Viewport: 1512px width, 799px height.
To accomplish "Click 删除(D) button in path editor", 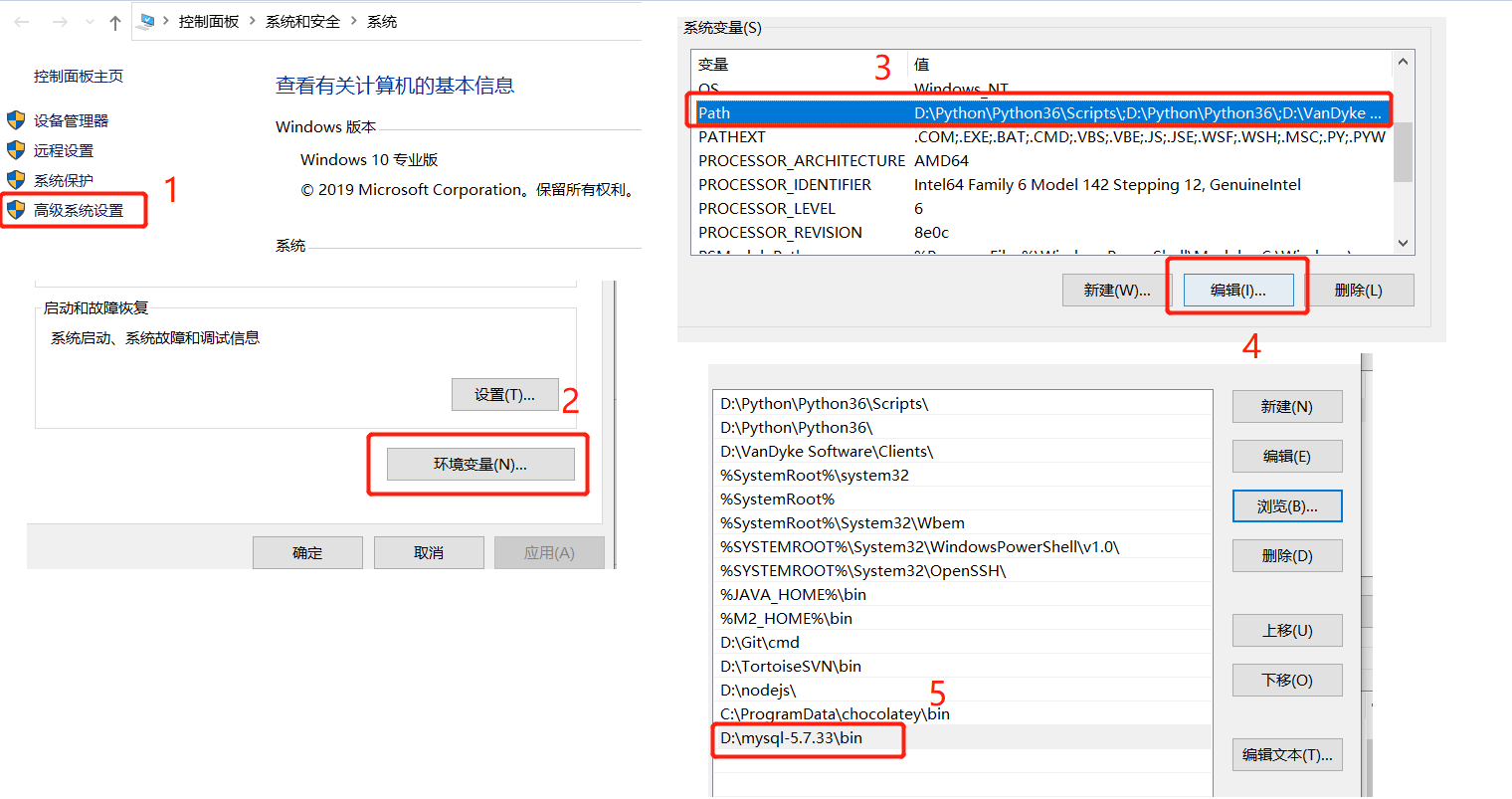I will (1287, 555).
